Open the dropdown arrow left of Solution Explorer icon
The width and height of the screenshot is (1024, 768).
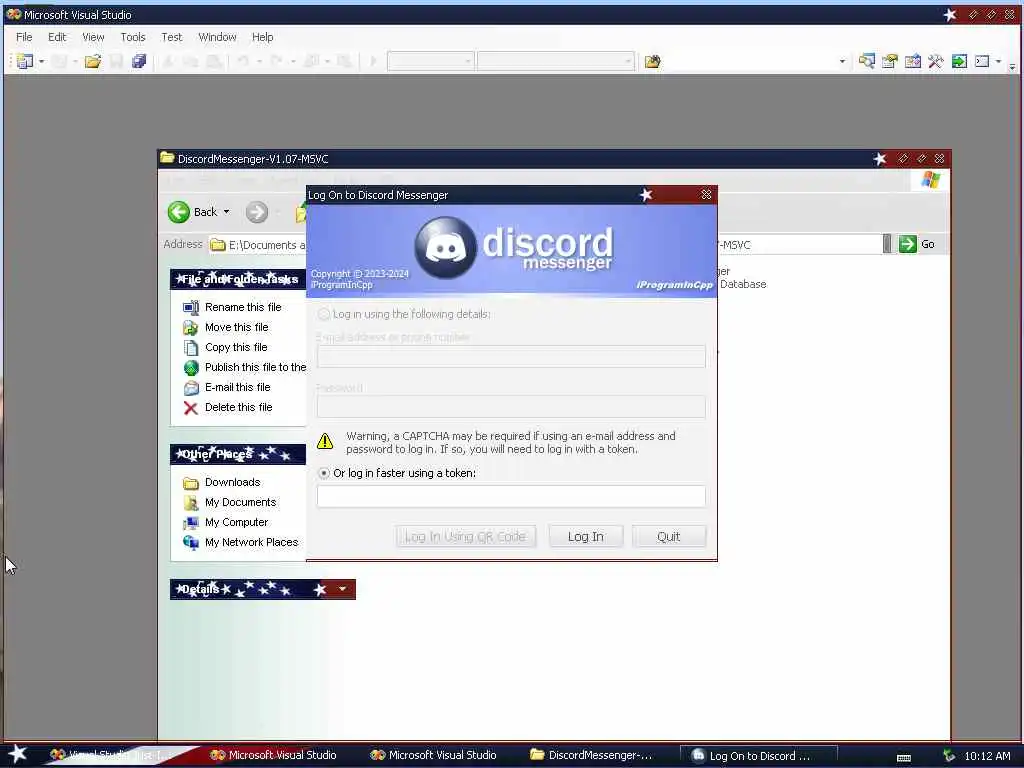(x=842, y=61)
